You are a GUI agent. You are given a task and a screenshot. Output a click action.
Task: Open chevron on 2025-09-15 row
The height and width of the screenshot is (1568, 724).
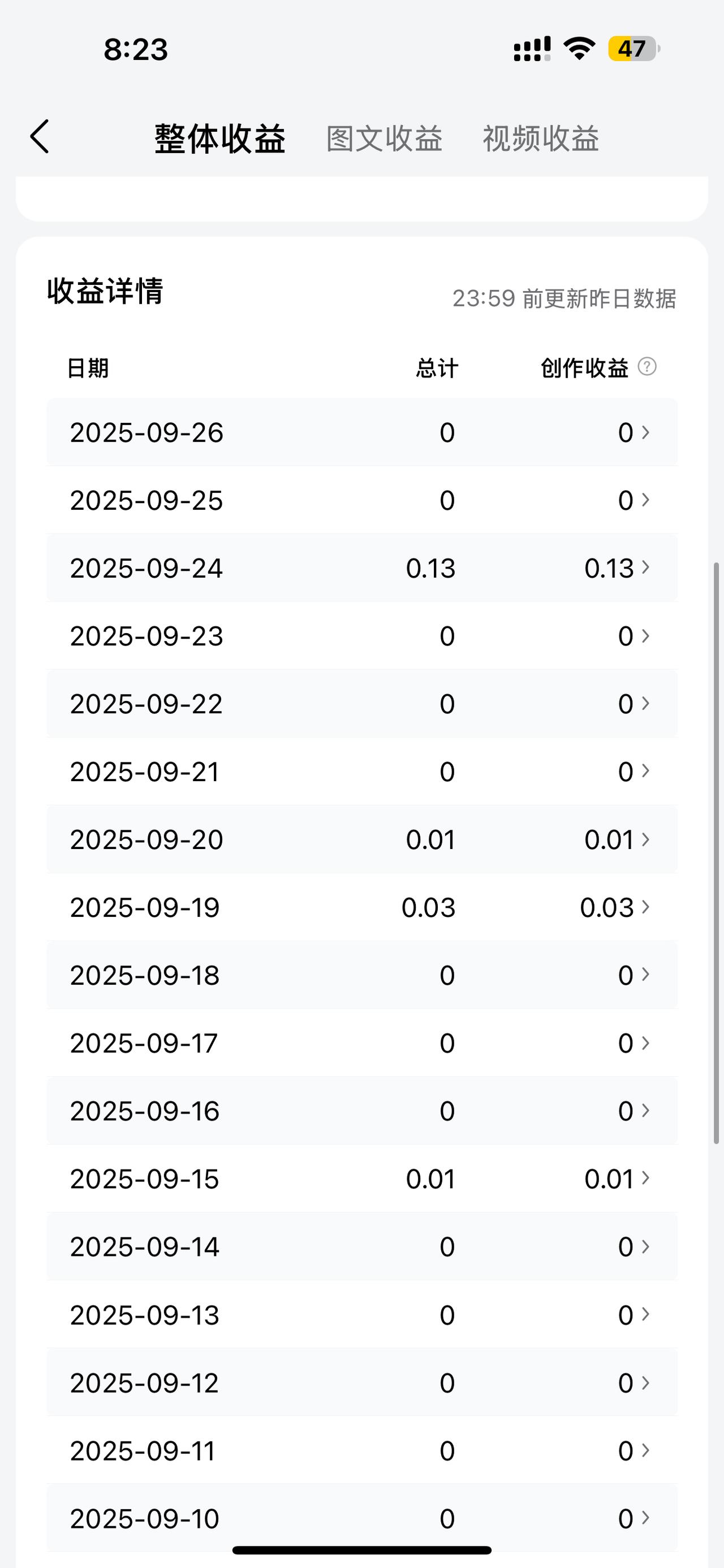pos(645,1179)
